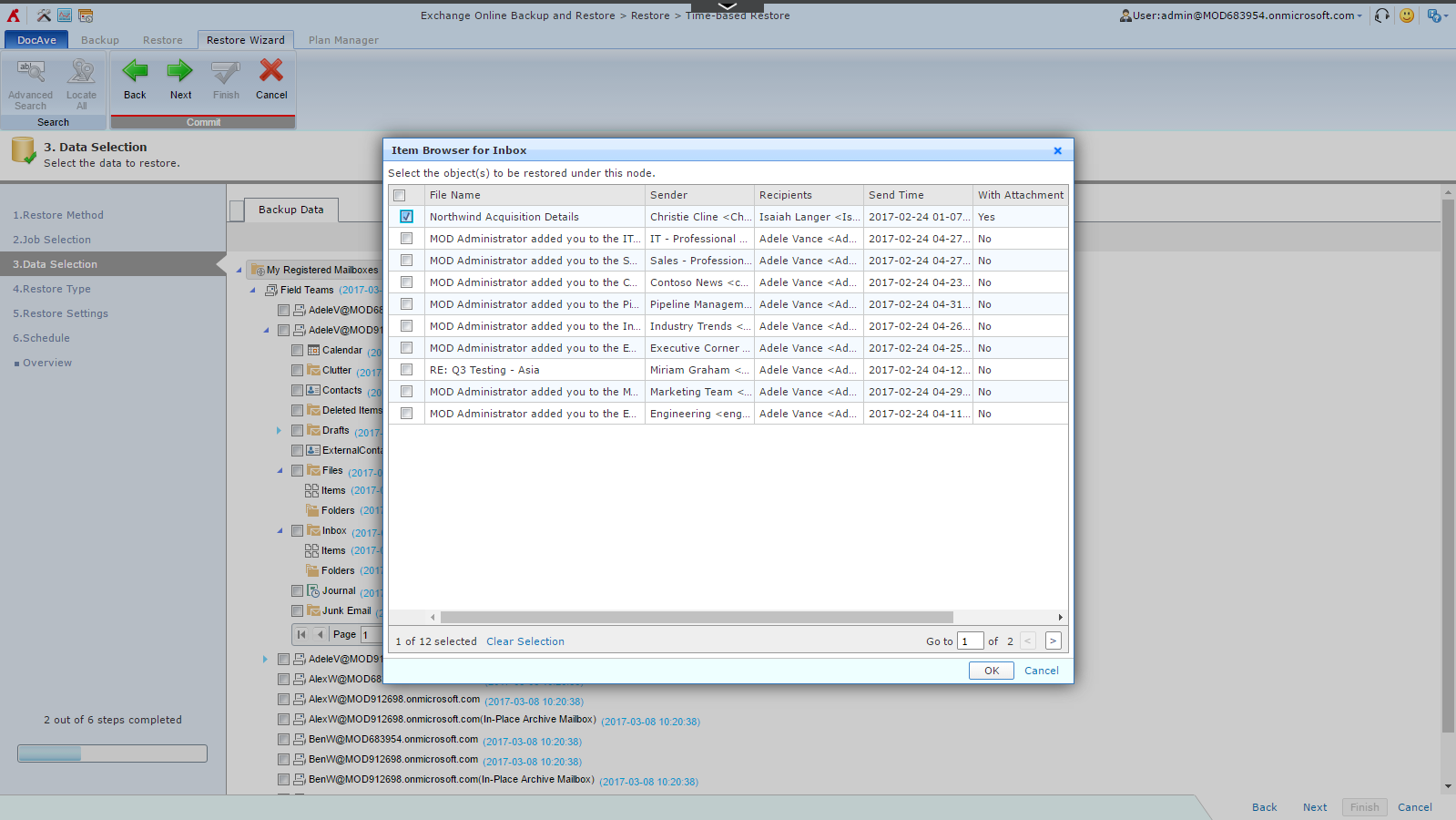This screenshot has width=1456, height=820.
Task: Click the Field Teams container icon
Action: click(271, 290)
